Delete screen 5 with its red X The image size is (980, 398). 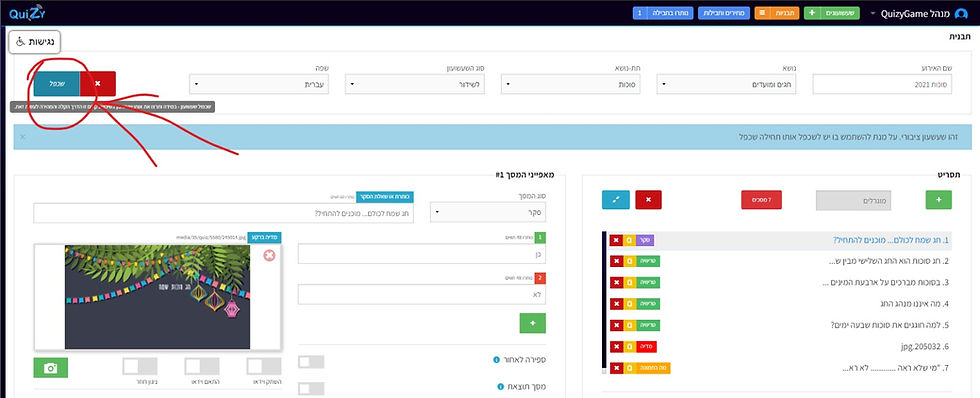[616, 325]
